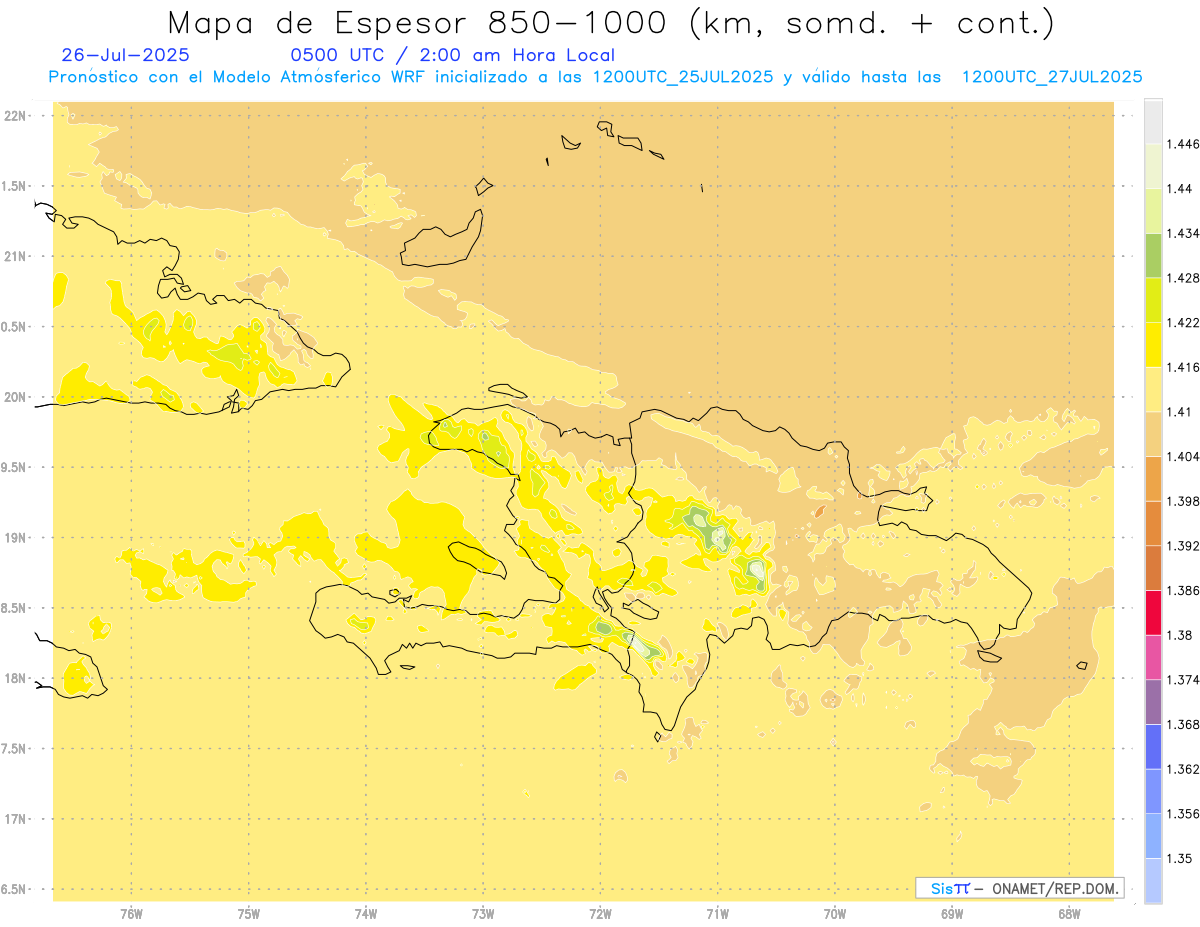Click the '72W' longitude label
The height and width of the screenshot is (927, 1200).
pyautogui.click(x=601, y=916)
